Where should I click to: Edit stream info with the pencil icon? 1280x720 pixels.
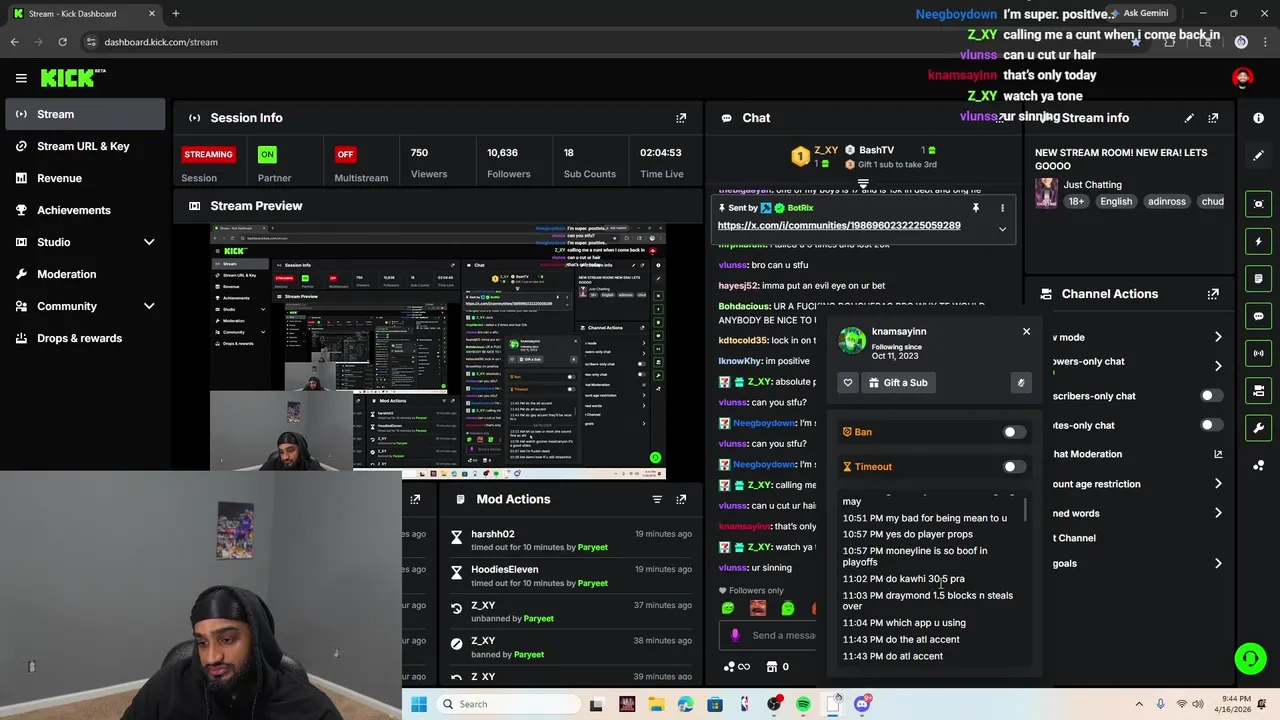click(1189, 118)
